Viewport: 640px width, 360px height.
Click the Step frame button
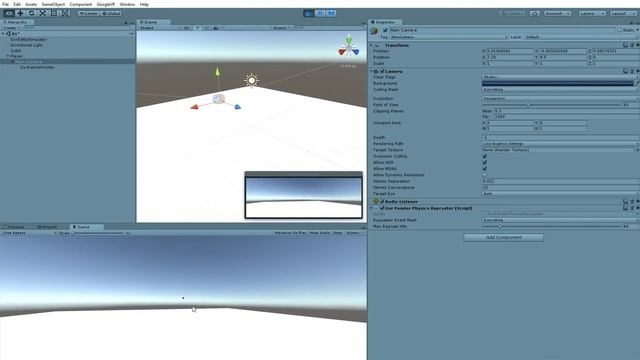tap(331, 13)
